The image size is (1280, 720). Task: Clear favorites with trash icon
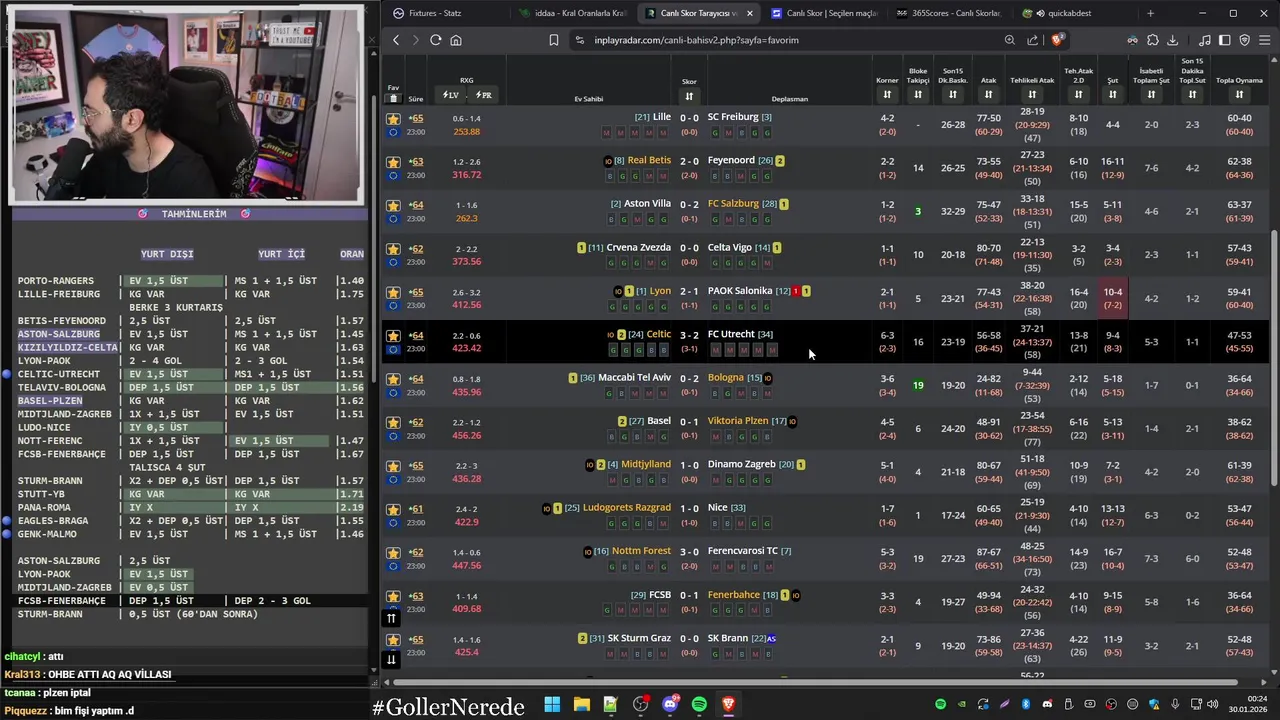(x=393, y=98)
